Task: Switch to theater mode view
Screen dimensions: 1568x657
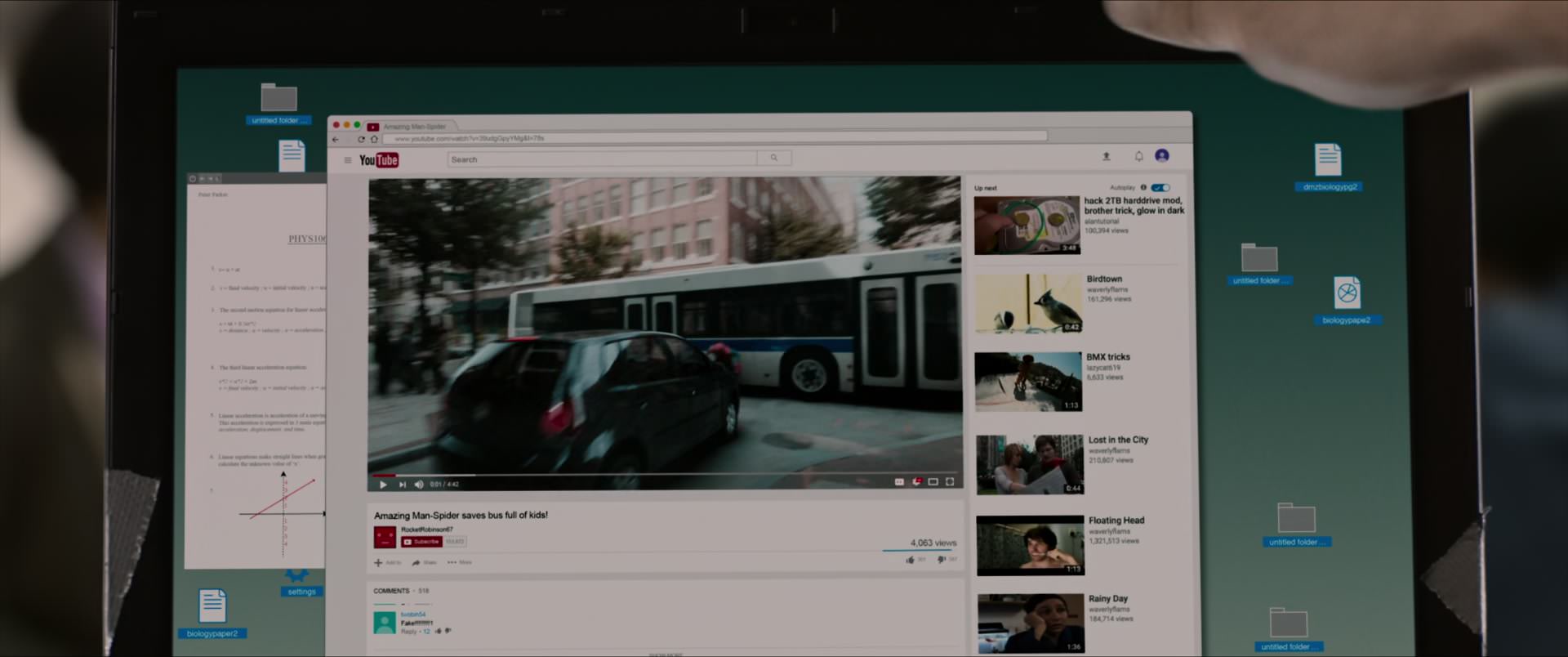Action: coord(933,482)
